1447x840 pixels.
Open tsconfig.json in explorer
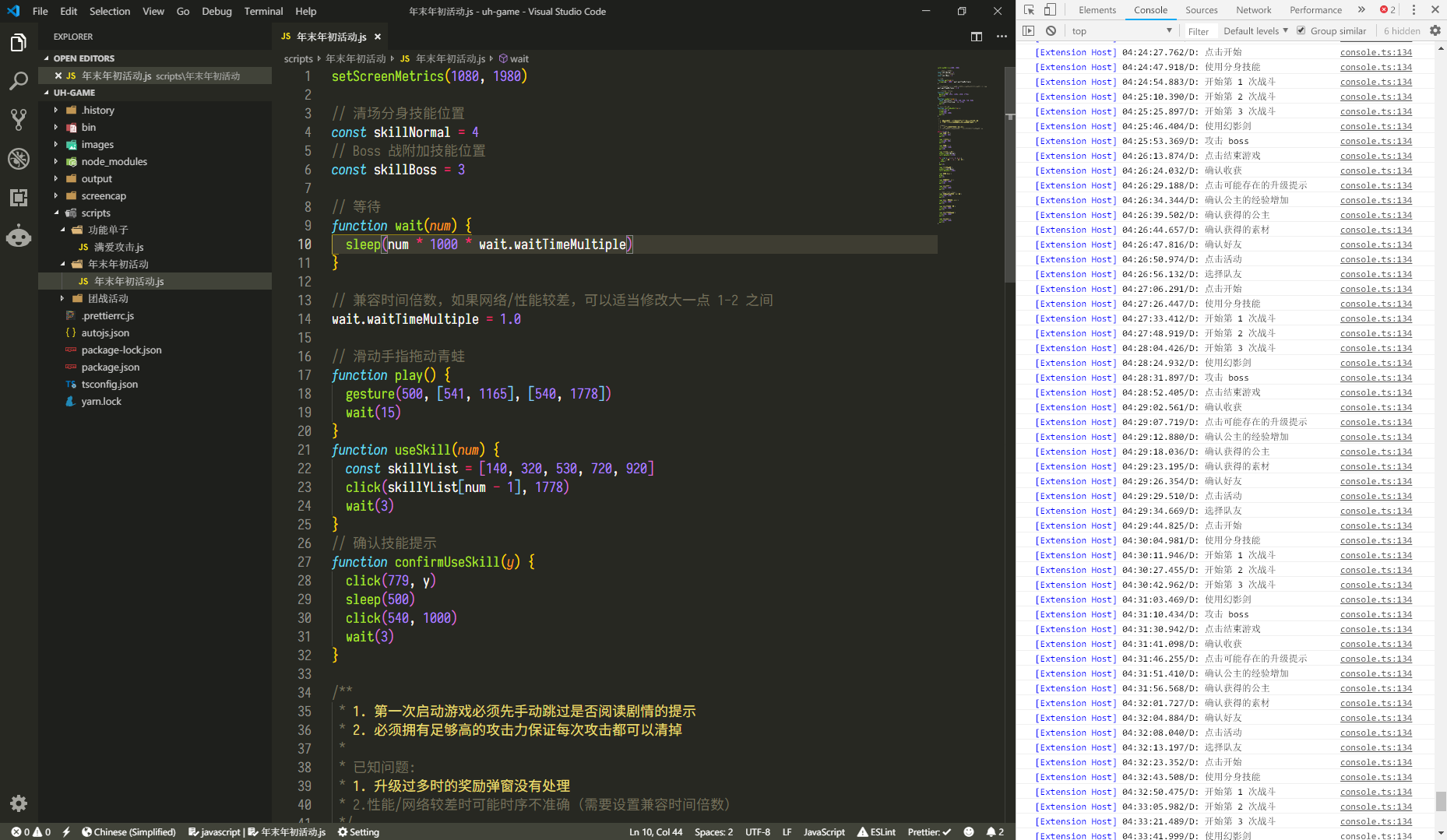(109, 384)
